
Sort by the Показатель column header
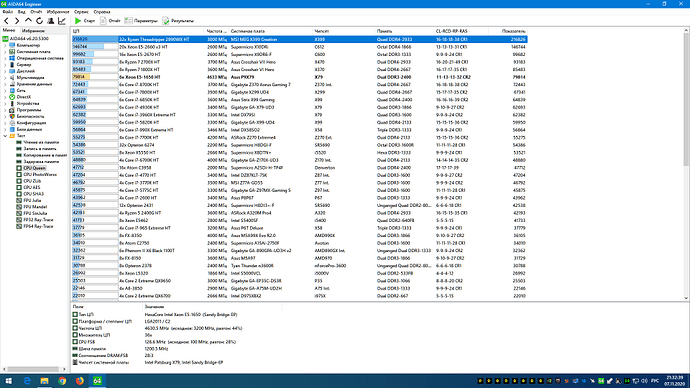(x=507, y=31)
